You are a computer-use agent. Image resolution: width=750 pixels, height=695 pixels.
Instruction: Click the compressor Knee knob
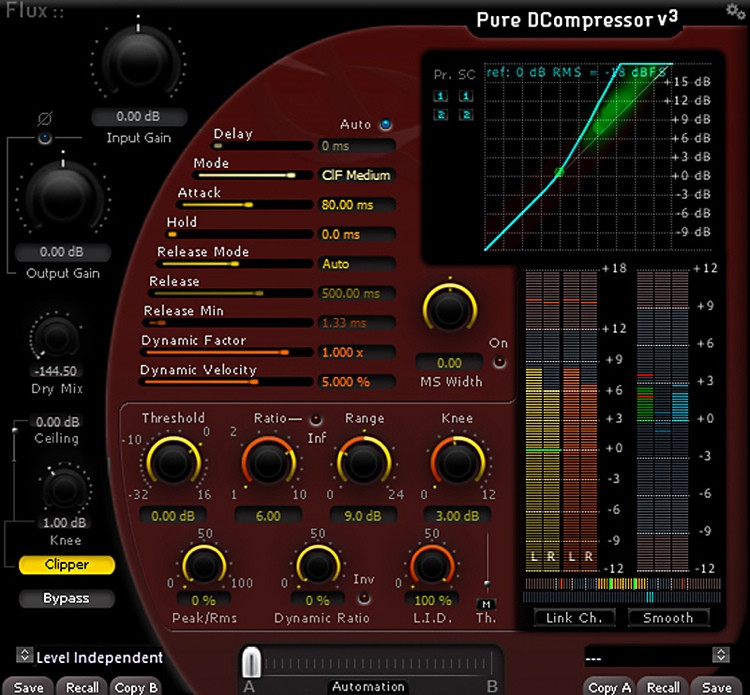point(458,462)
